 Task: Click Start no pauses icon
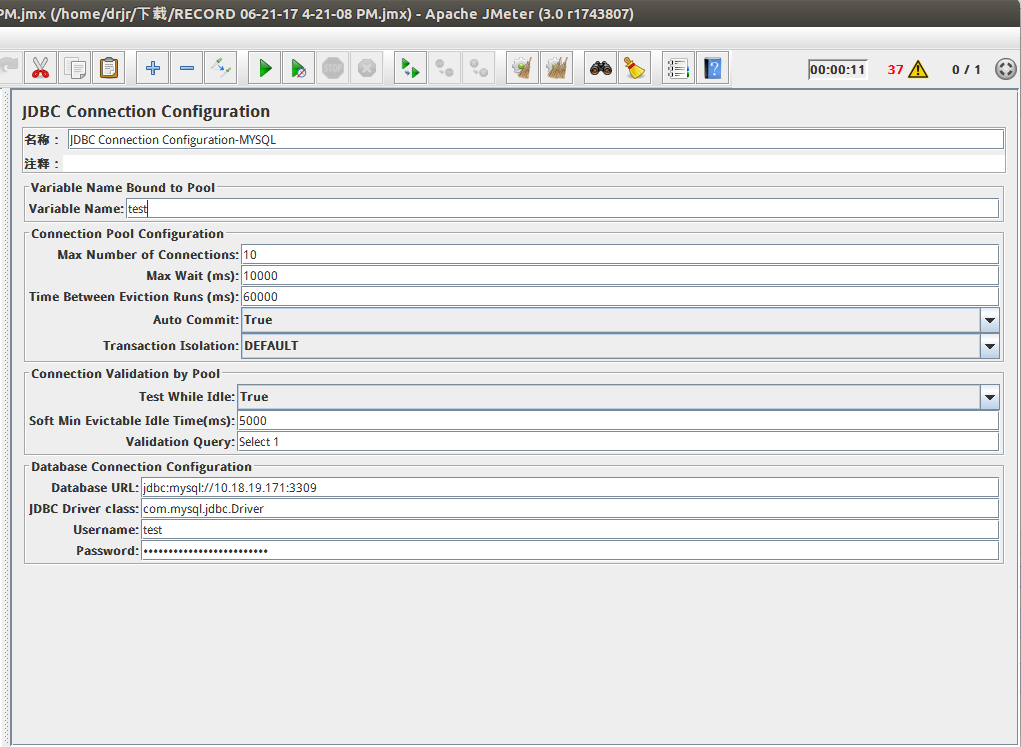(299, 68)
